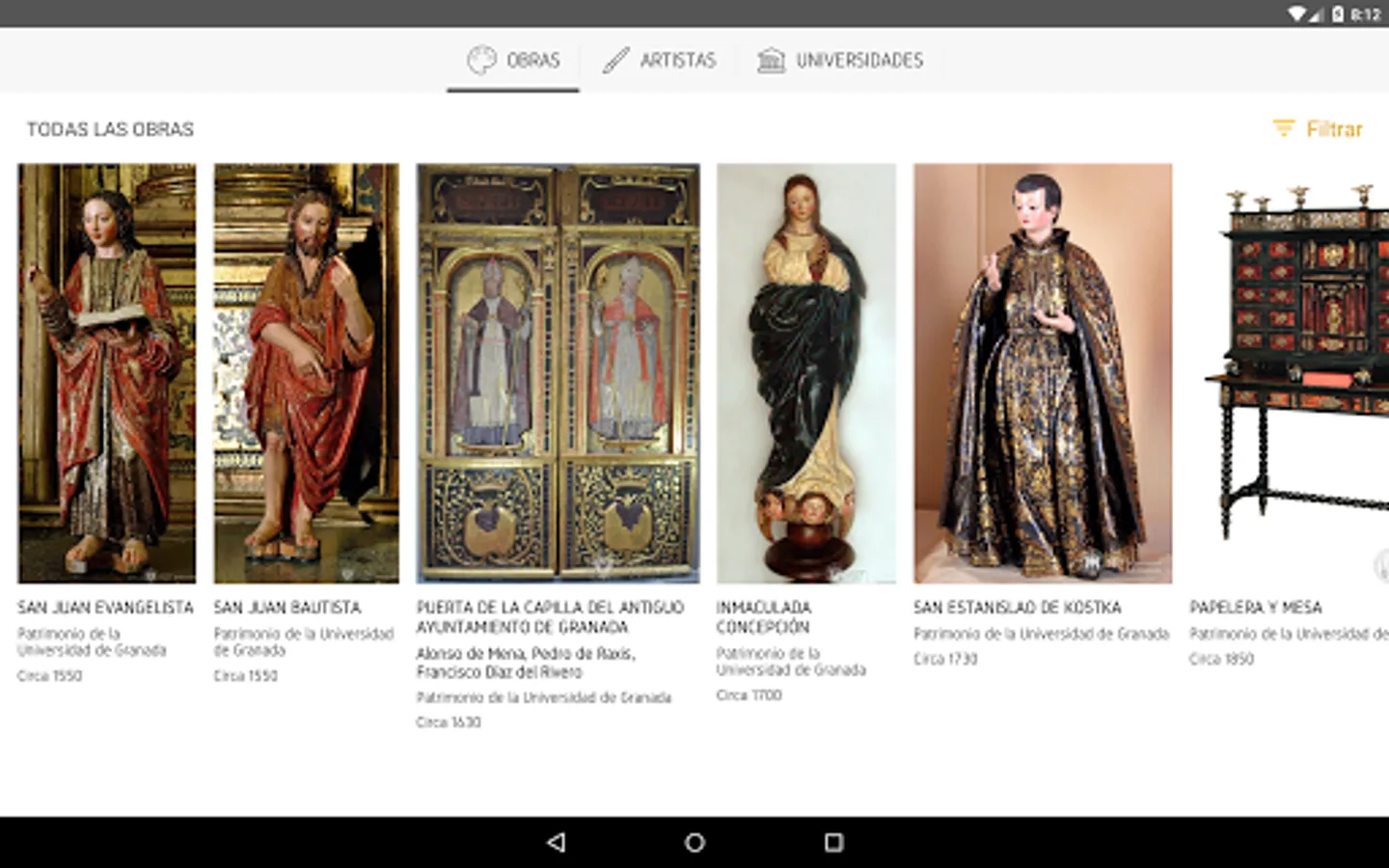The height and width of the screenshot is (868, 1389).
Task: Select the title SAN JUAN EVANGELISTA
Action: (105, 608)
